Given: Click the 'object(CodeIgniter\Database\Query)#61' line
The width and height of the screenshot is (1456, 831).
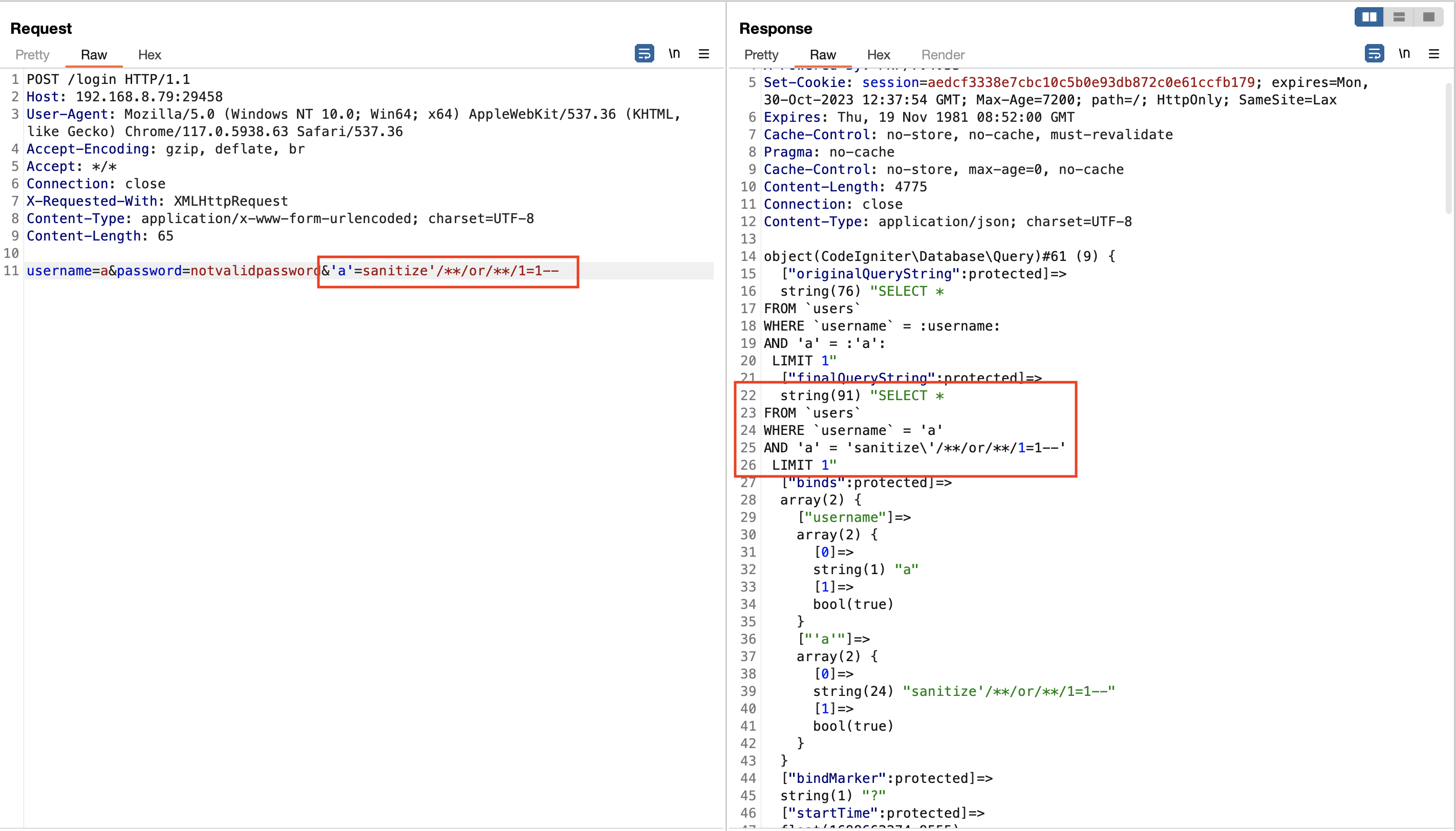Looking at the screenshot, I should tap(939, 256).
